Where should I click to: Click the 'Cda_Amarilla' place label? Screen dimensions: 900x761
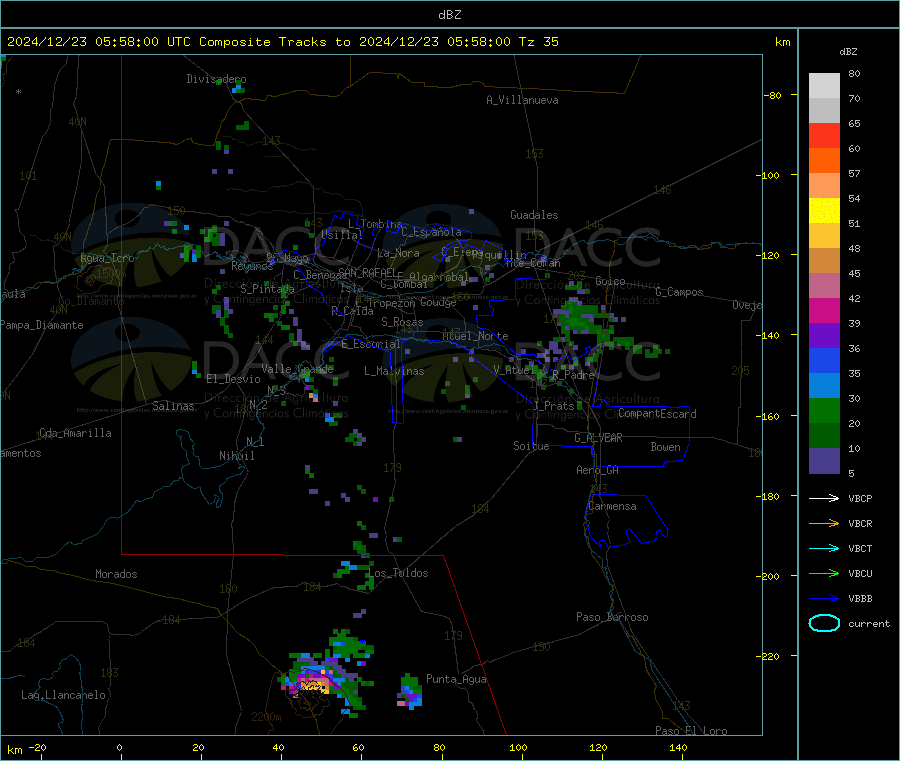tap(75, 433)
